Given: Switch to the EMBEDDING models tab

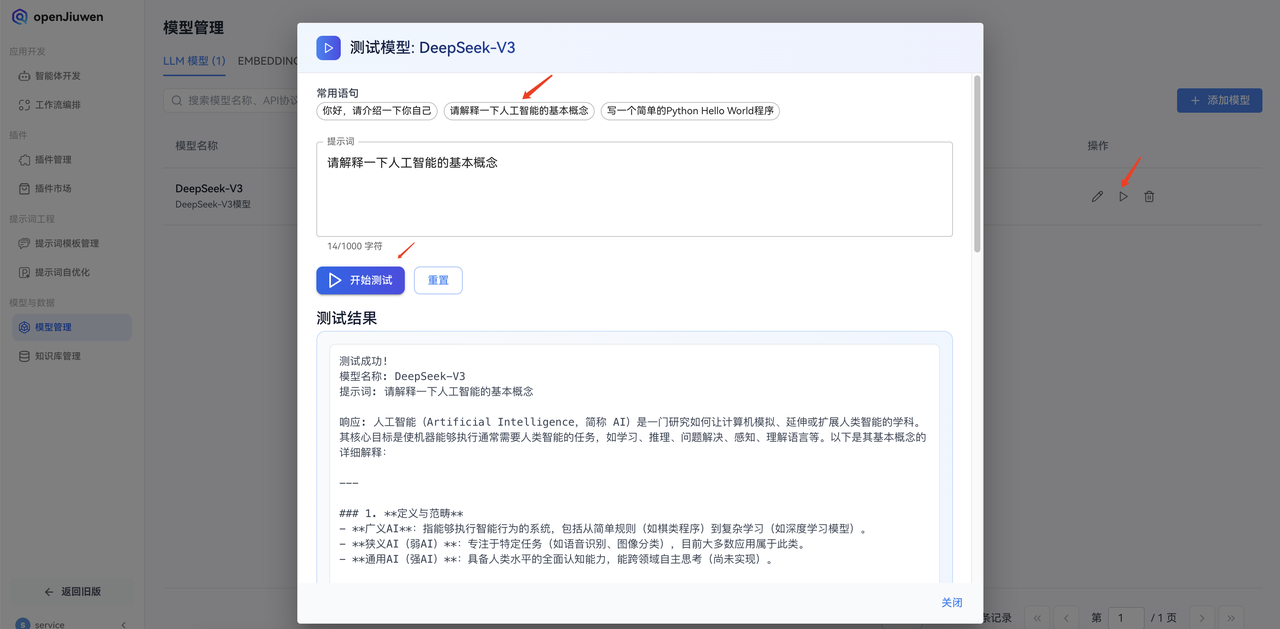Looking at the screenshot, I should (268, 60).
